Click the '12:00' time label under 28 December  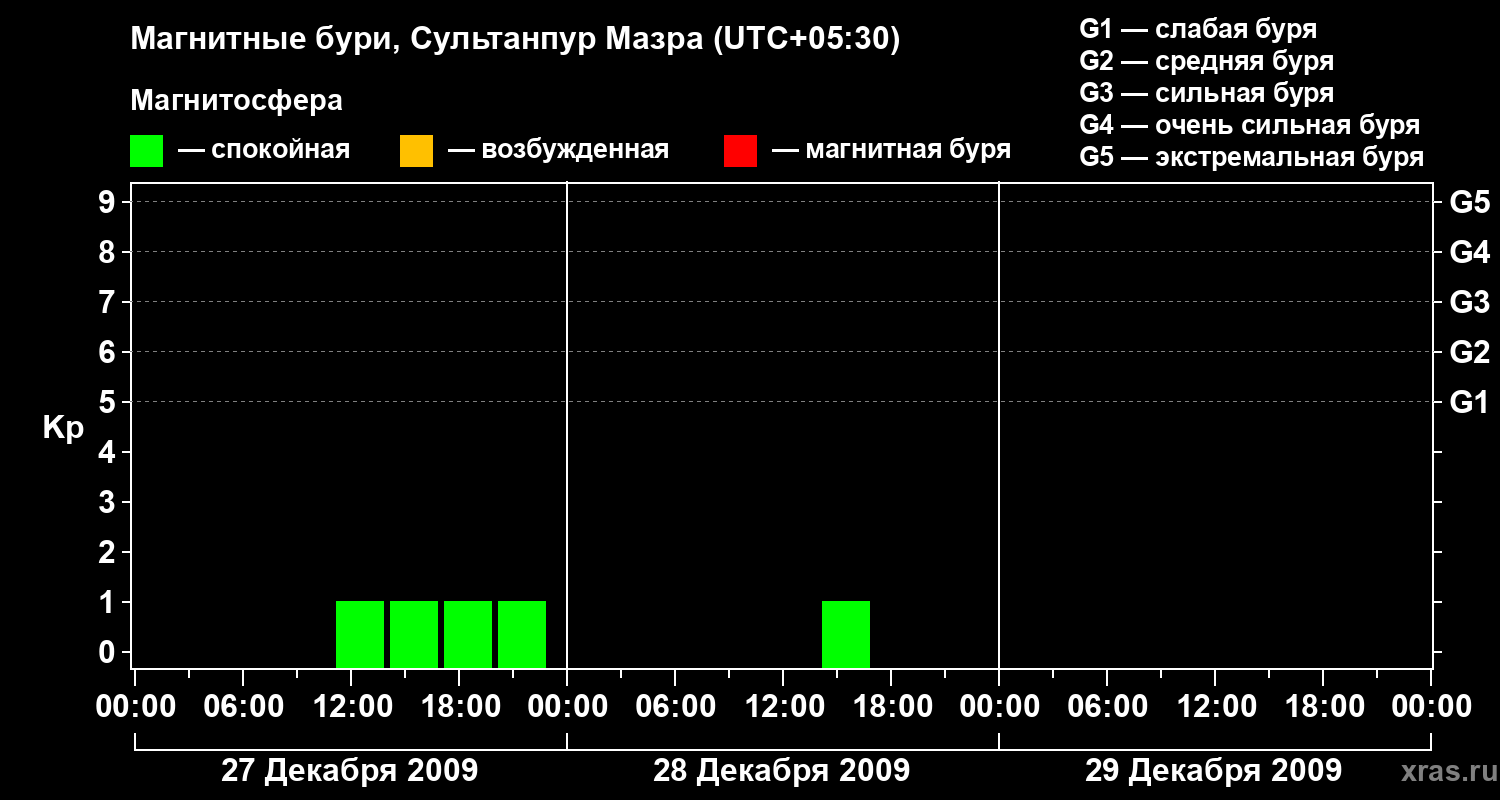pyautogui.click(x=783, y=707)
